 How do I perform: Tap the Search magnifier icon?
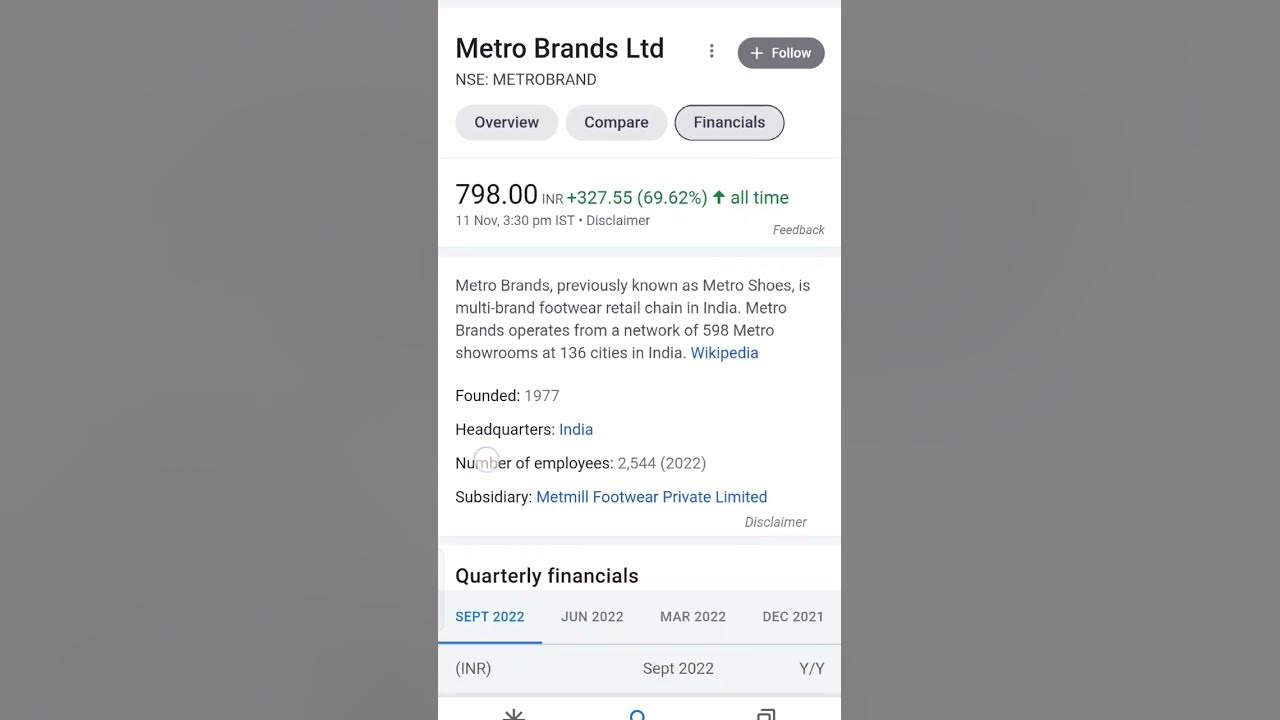638,714
